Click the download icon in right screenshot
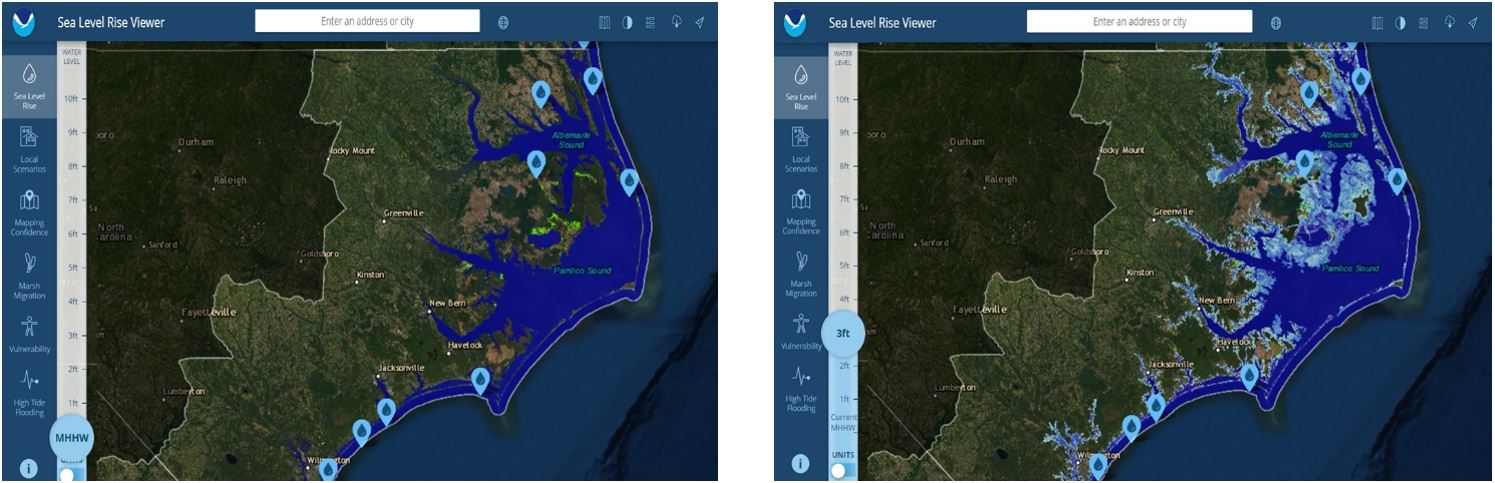1495x483 pixels. 1449,22
